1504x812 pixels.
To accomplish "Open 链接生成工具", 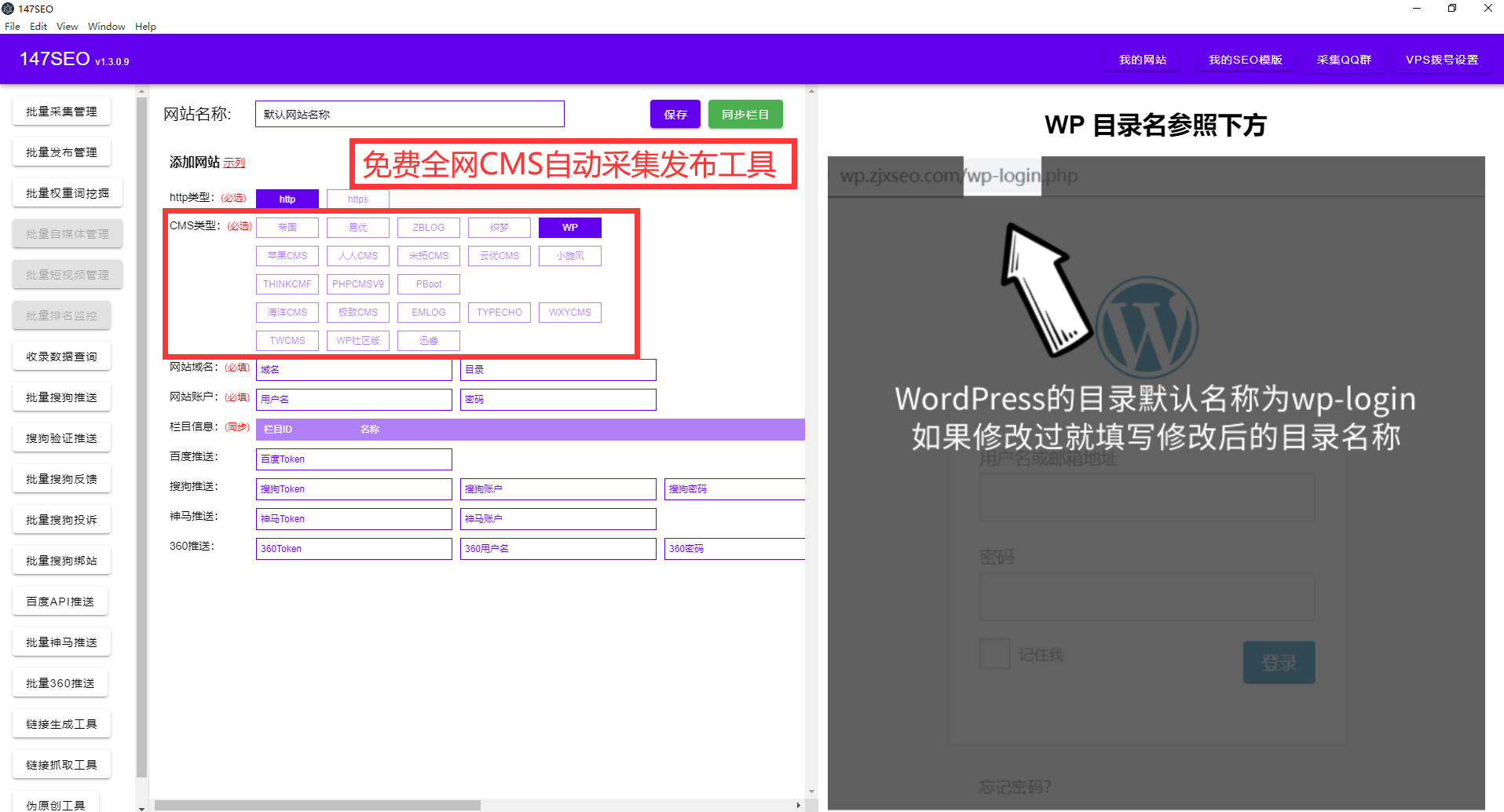I will click(x=61, y=723).
